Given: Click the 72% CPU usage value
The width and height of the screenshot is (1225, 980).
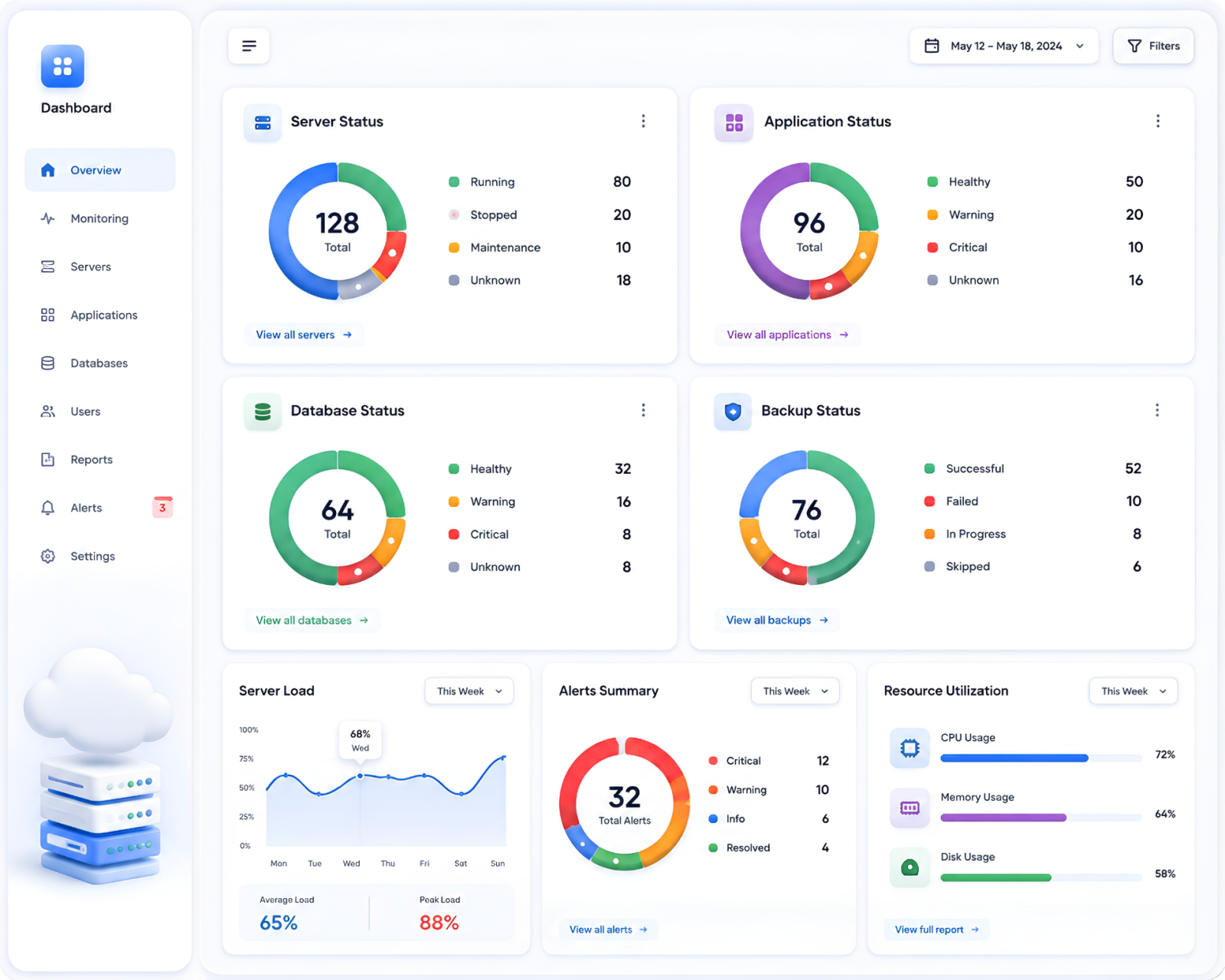Looking at the screenshot, I should coord(1165,754).
